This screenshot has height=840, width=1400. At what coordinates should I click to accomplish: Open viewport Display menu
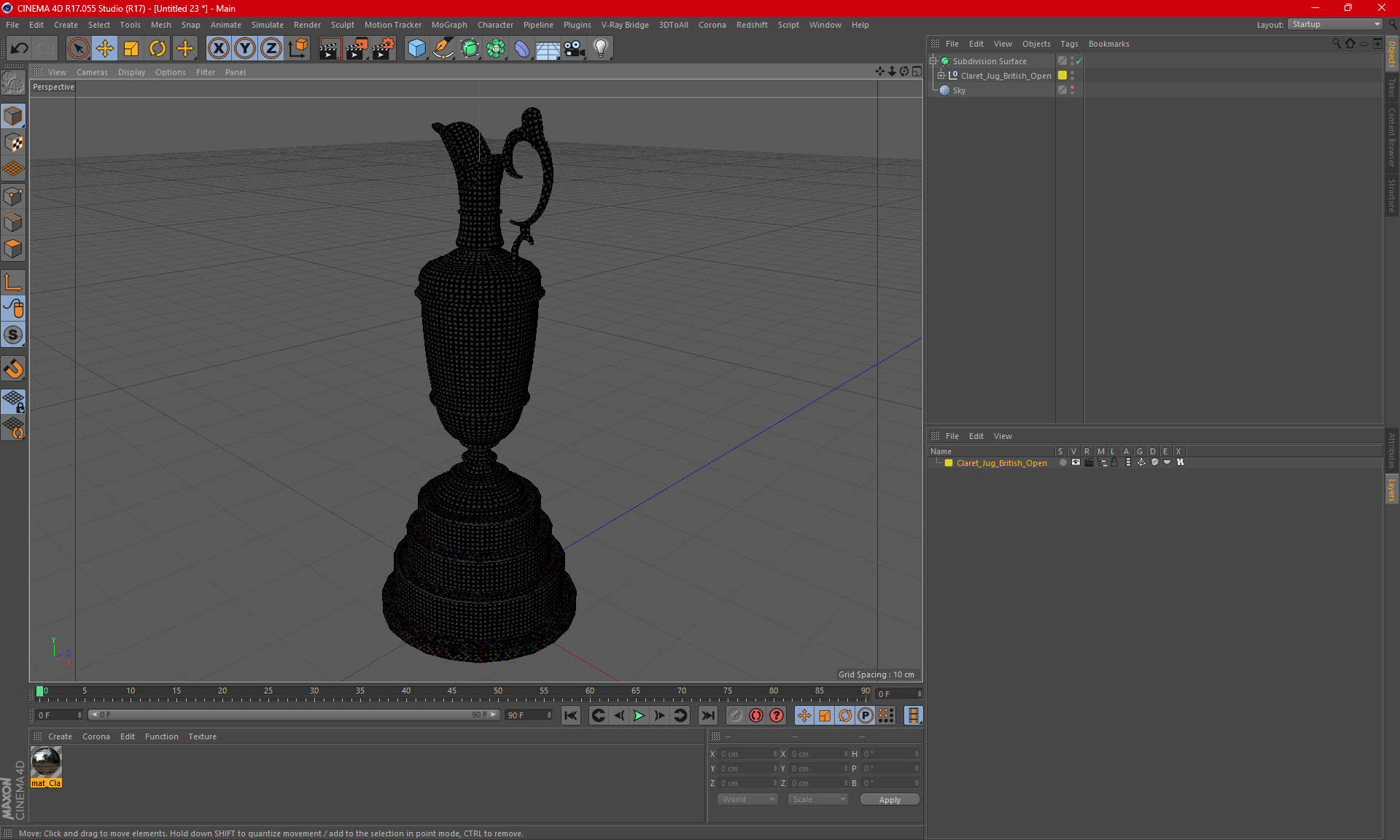pos(131,72)
